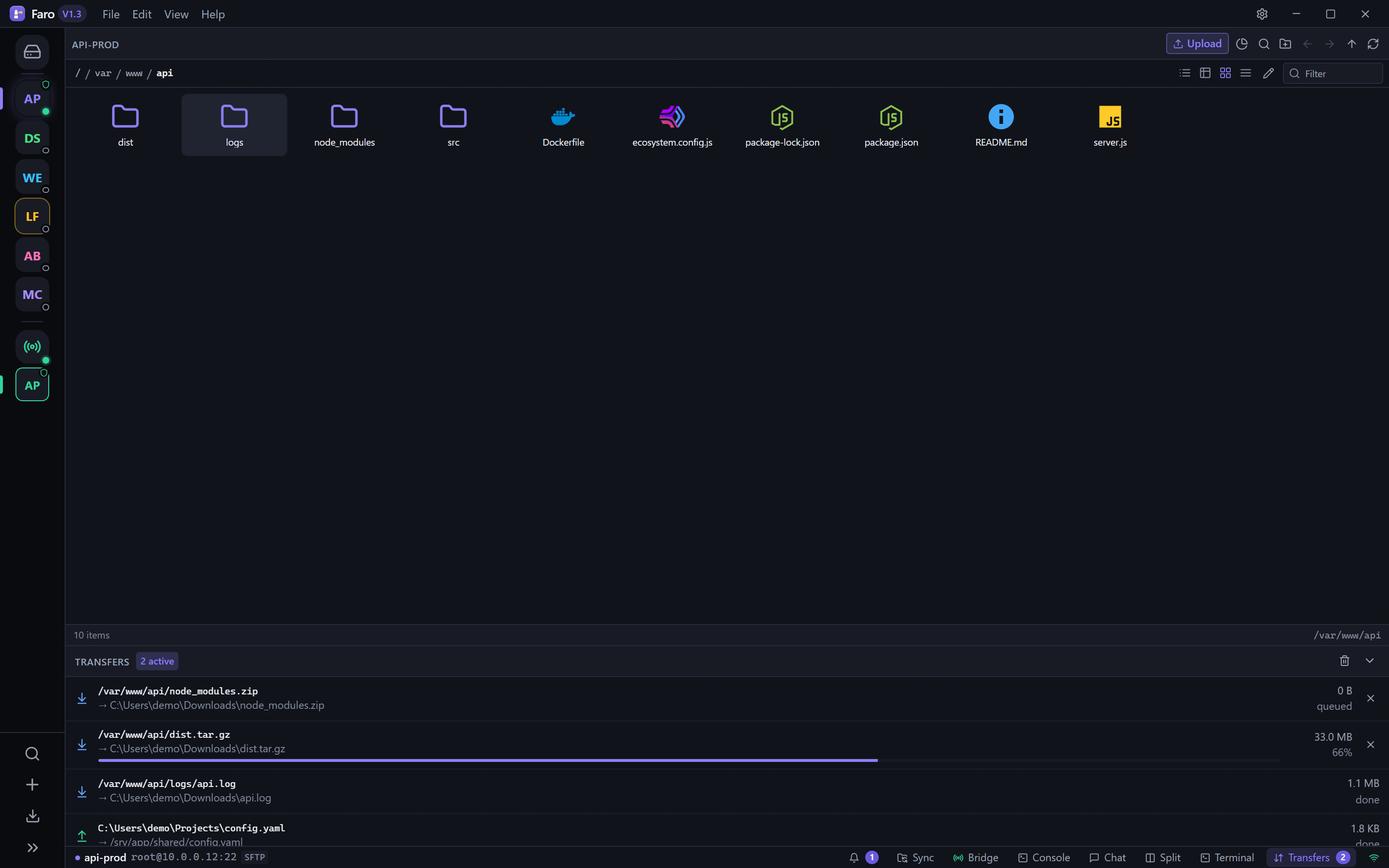Create new folder via toolbar icon

(1286, 43)
